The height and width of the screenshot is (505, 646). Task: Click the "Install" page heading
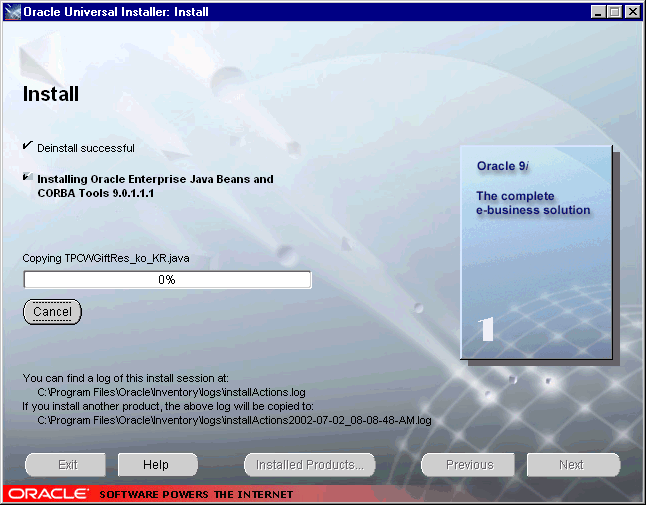tap(51, 94)
